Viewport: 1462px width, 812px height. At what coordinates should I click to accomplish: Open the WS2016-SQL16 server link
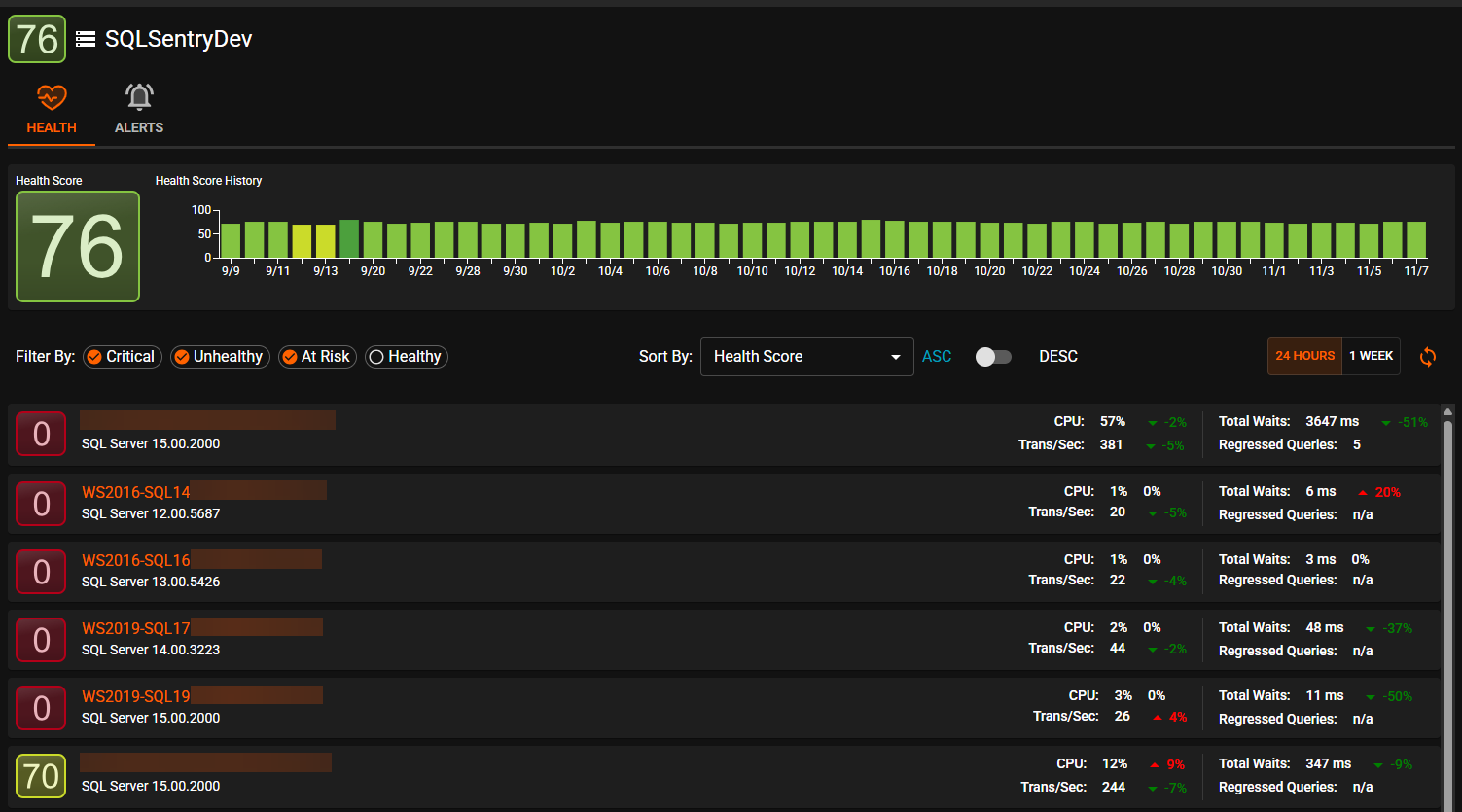(x=136, y=560)
